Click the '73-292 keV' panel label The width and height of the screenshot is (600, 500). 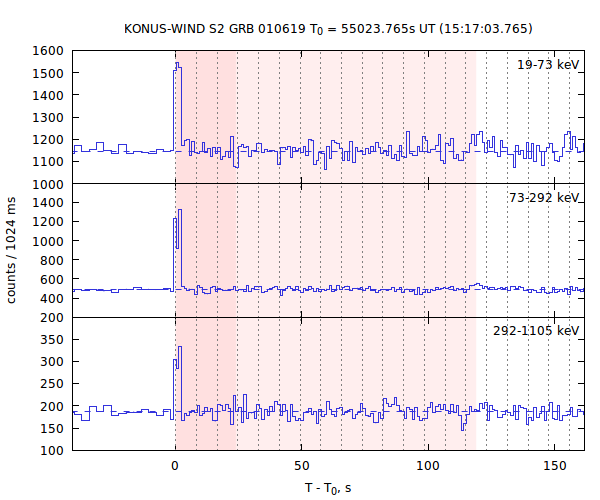[x=544, y=198]
